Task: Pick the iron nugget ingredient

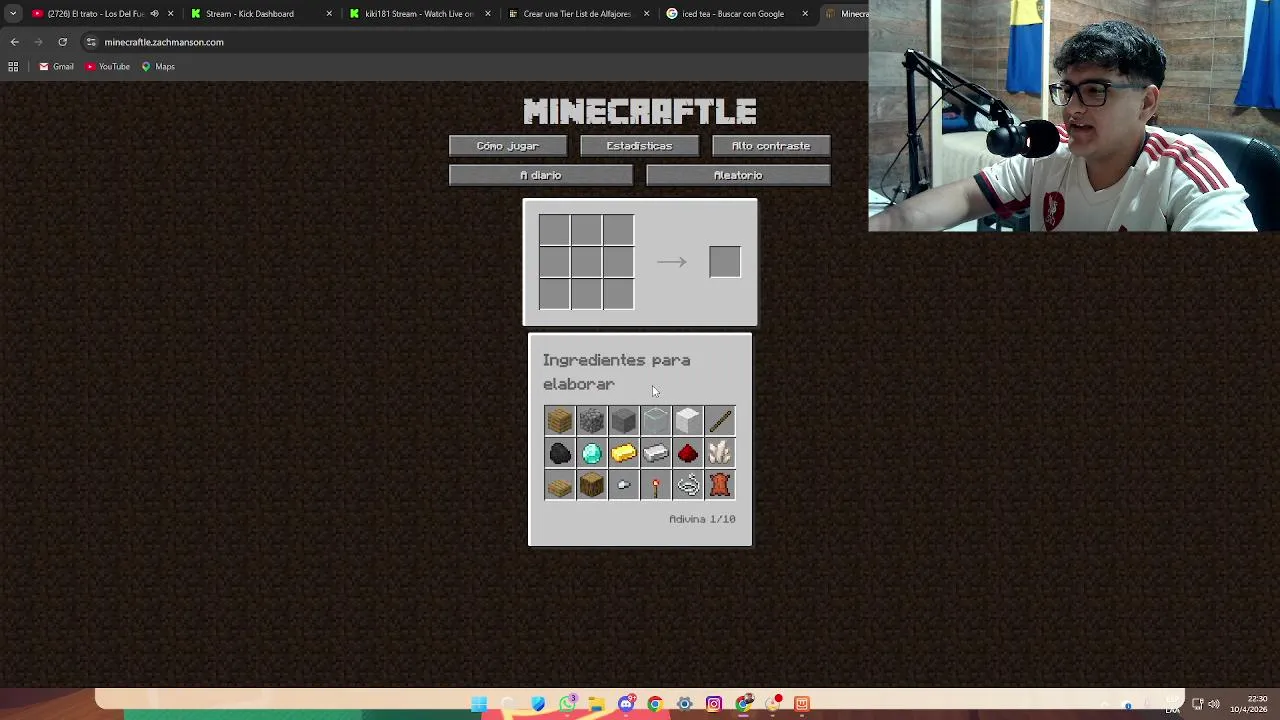Action: (623, 485)
